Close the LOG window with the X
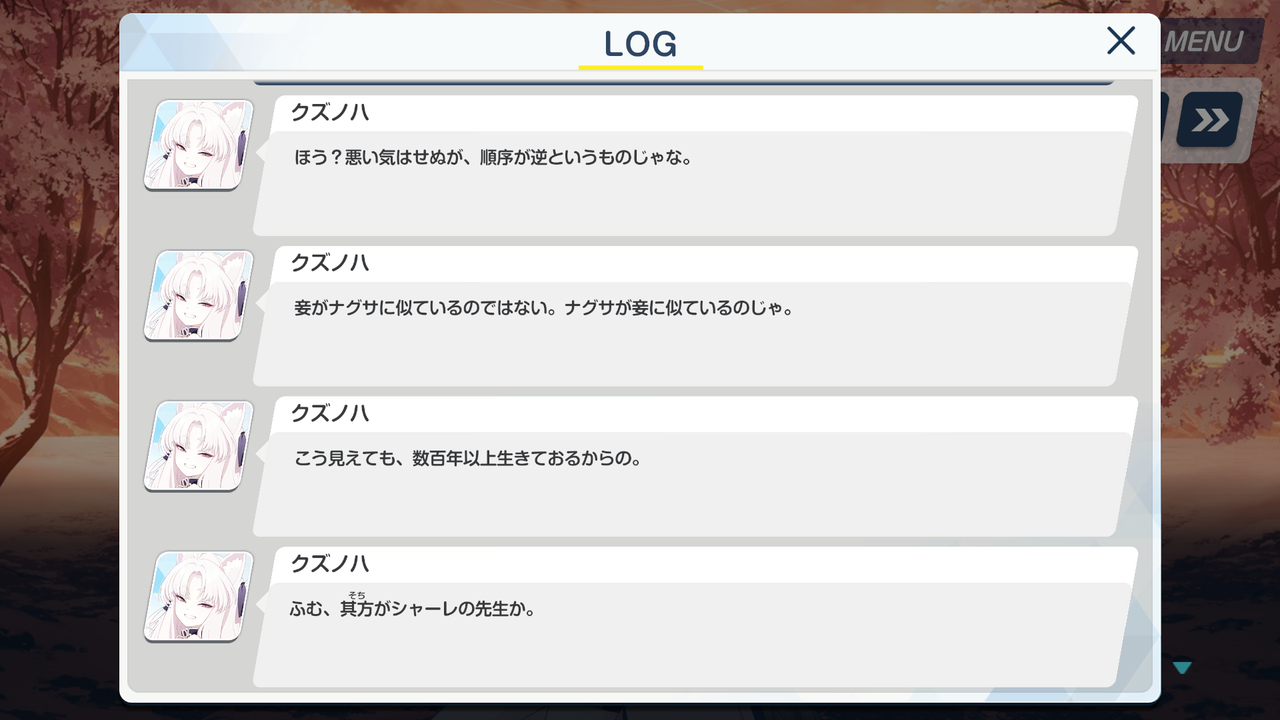The height and width of the screenshot is (720, 1280). coord(1121,41)
